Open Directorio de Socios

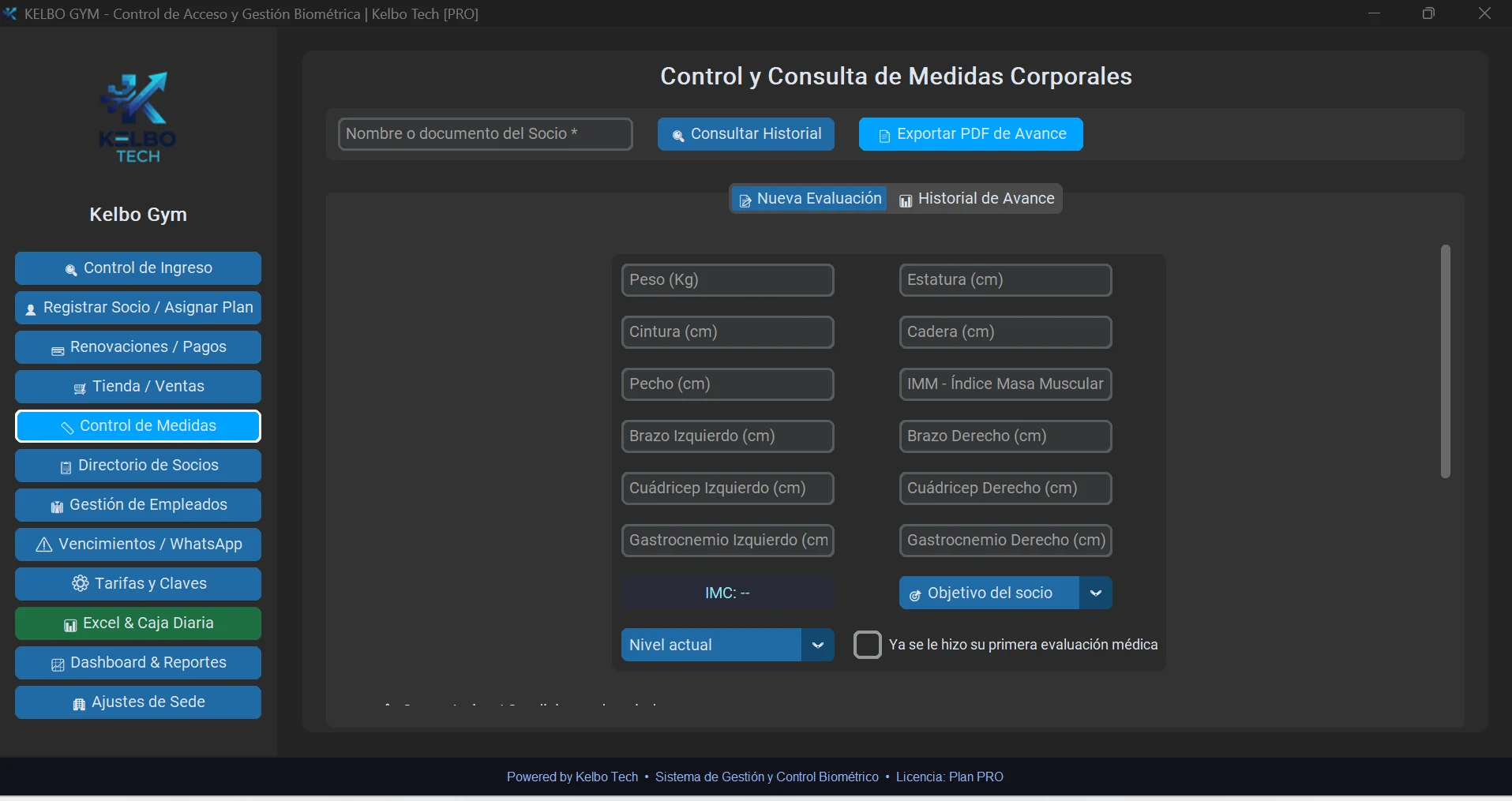tap(138, 466)
